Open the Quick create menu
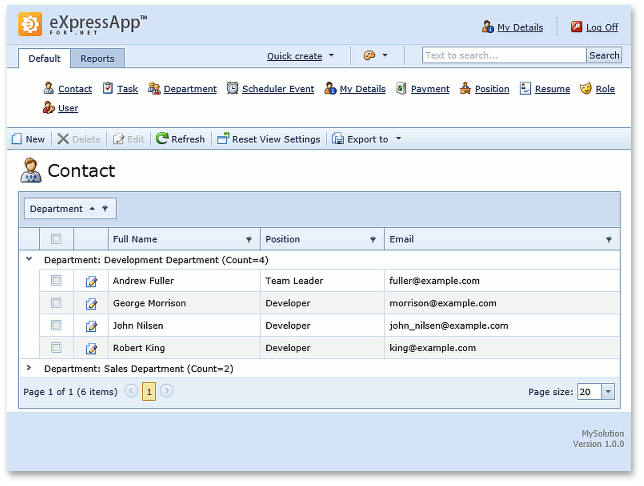The height and width of the screenshot is (486, 644). tap(300, 56)
